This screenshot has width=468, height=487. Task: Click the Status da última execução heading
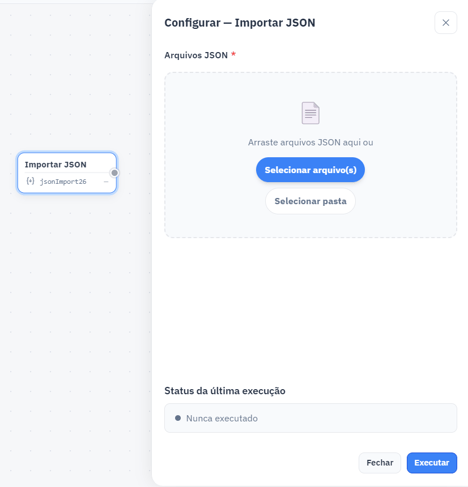pos(225,391)
